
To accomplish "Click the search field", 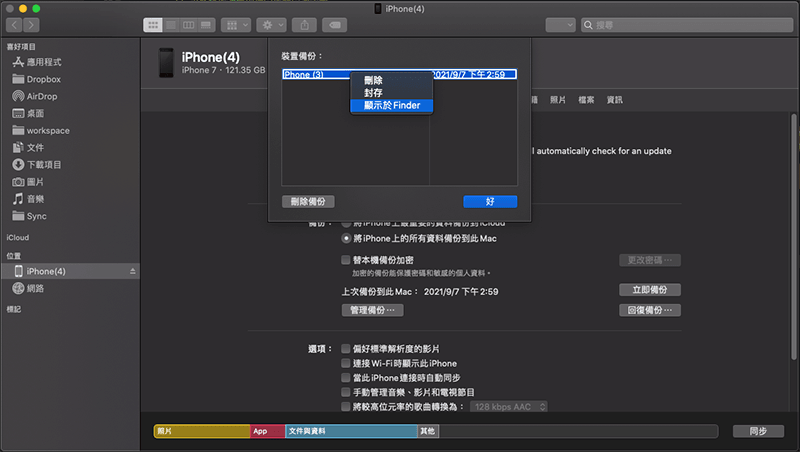I will point(687,25).
